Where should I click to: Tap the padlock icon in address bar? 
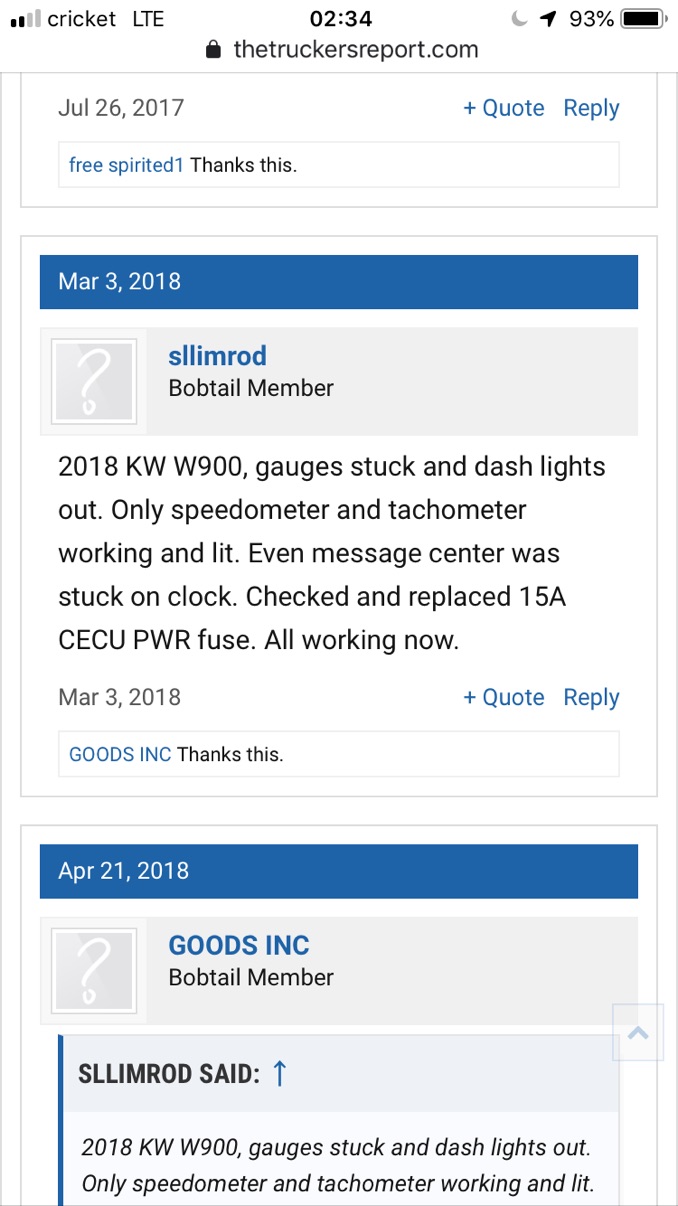click(x=212, y=50)
